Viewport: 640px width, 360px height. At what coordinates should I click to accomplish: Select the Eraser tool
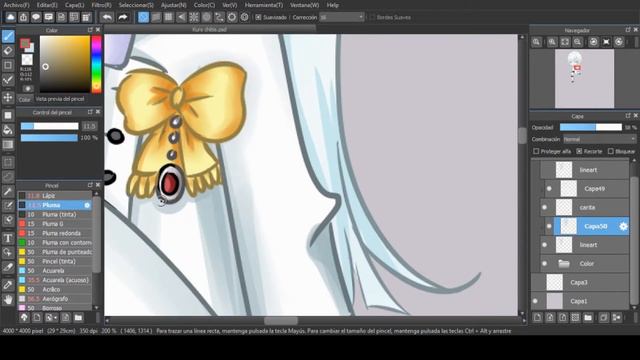[x=8, y=51]
